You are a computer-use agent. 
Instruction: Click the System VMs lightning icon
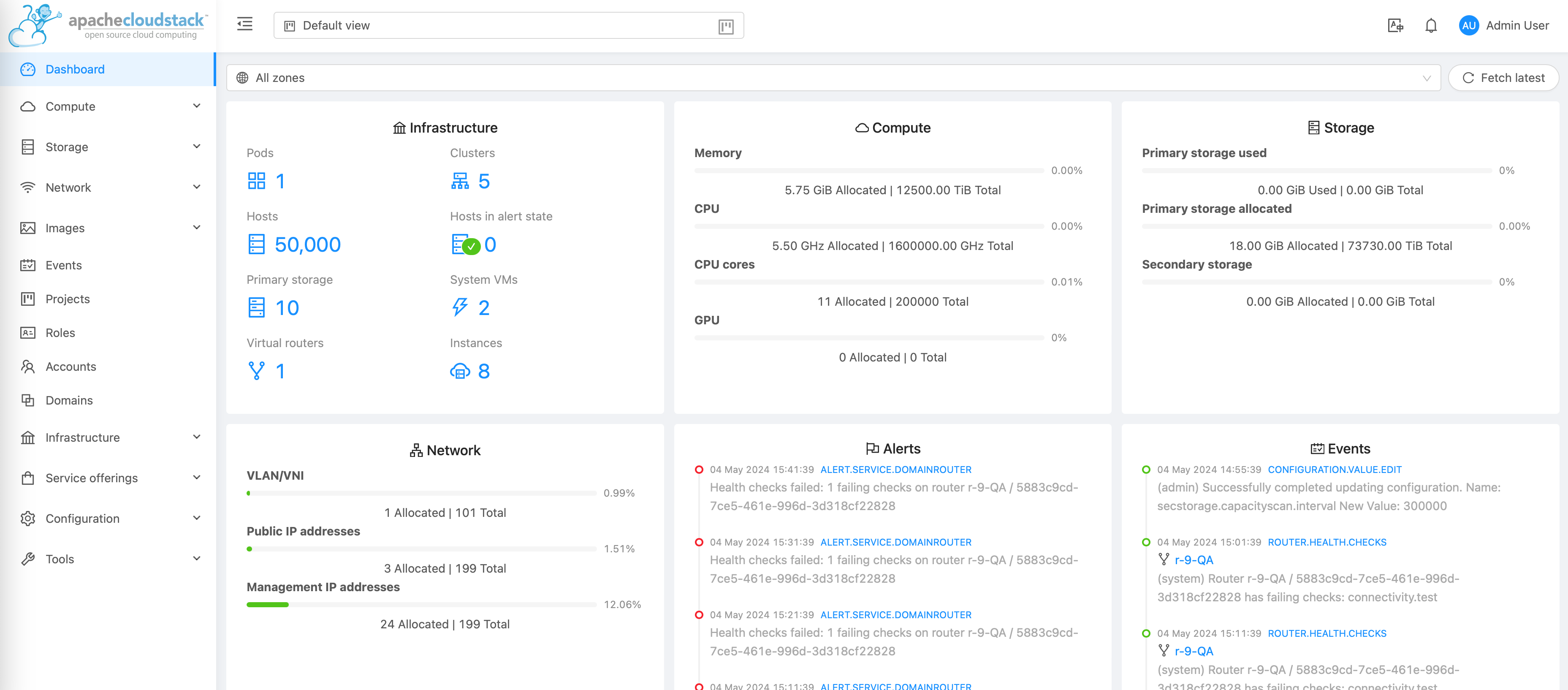[460, 307]
